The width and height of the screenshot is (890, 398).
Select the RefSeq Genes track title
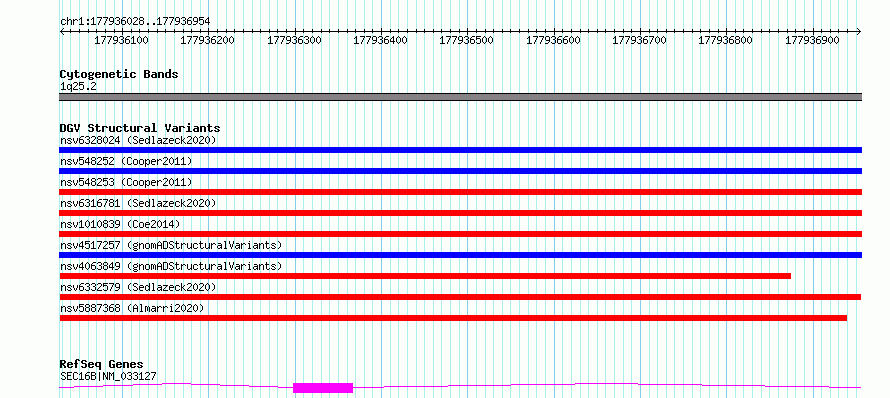tap(102, 365)
